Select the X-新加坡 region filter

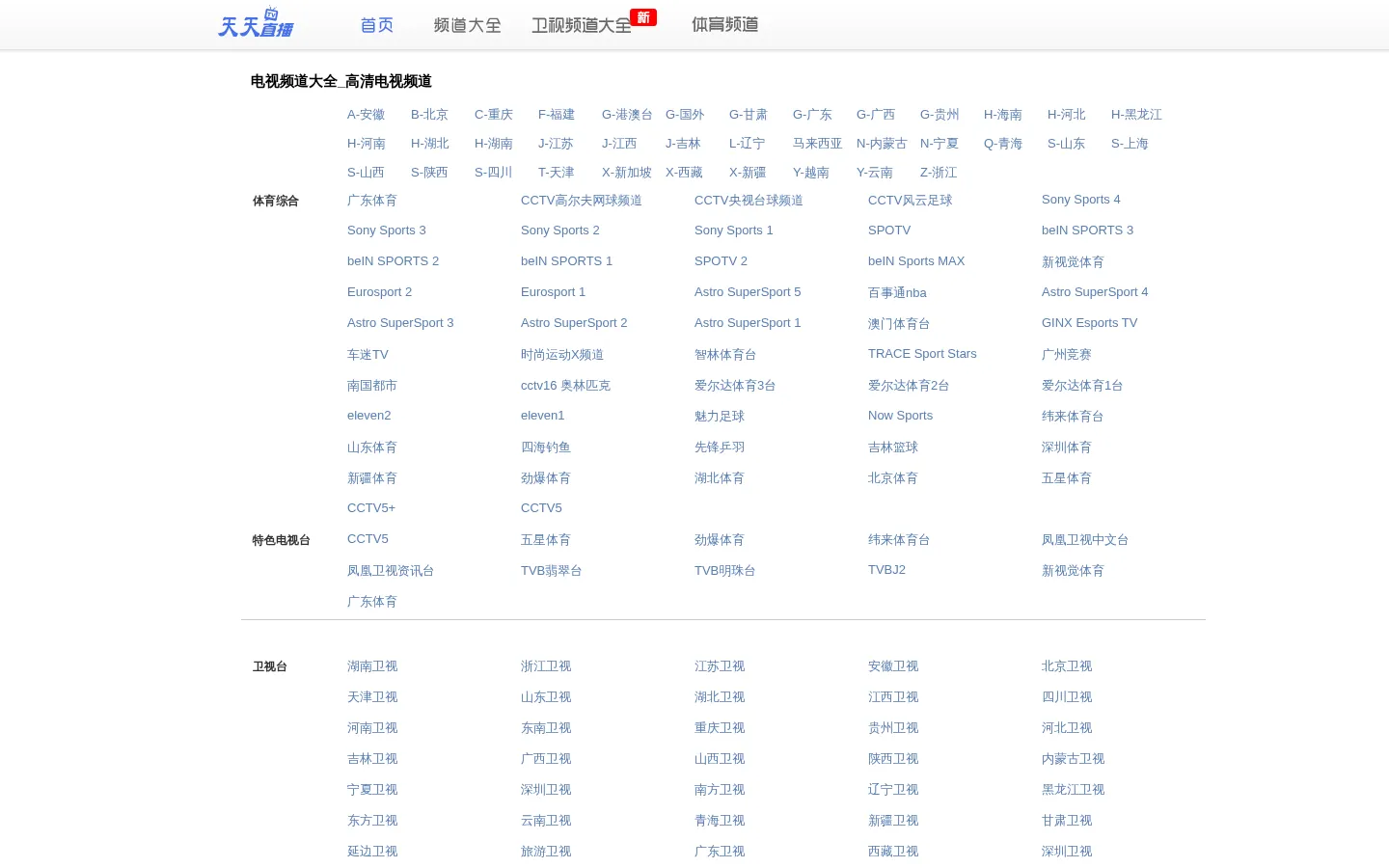click(627, 173)
